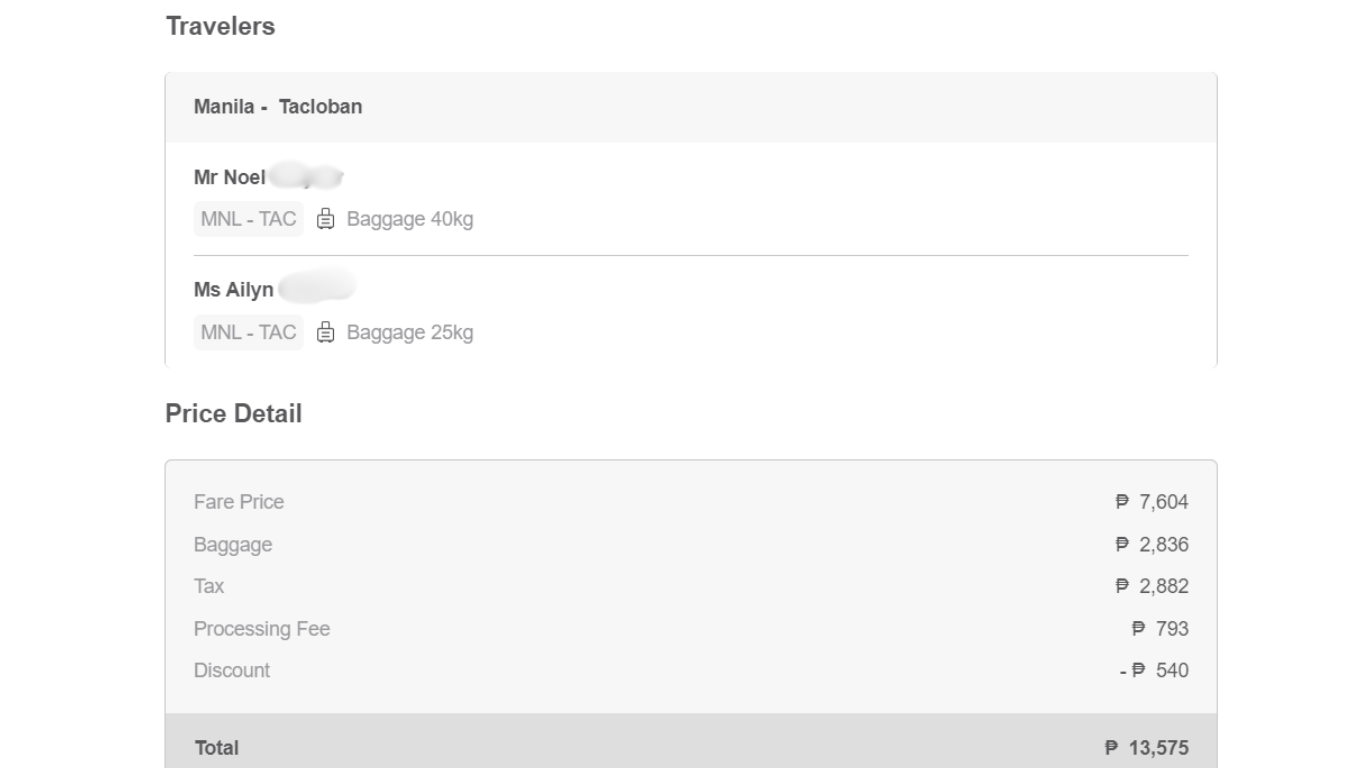Image resolution: width=1366 pixels, height=768 pixels.
Task: Click the Manila - Tacloban route header
Action: click(278, 106)
